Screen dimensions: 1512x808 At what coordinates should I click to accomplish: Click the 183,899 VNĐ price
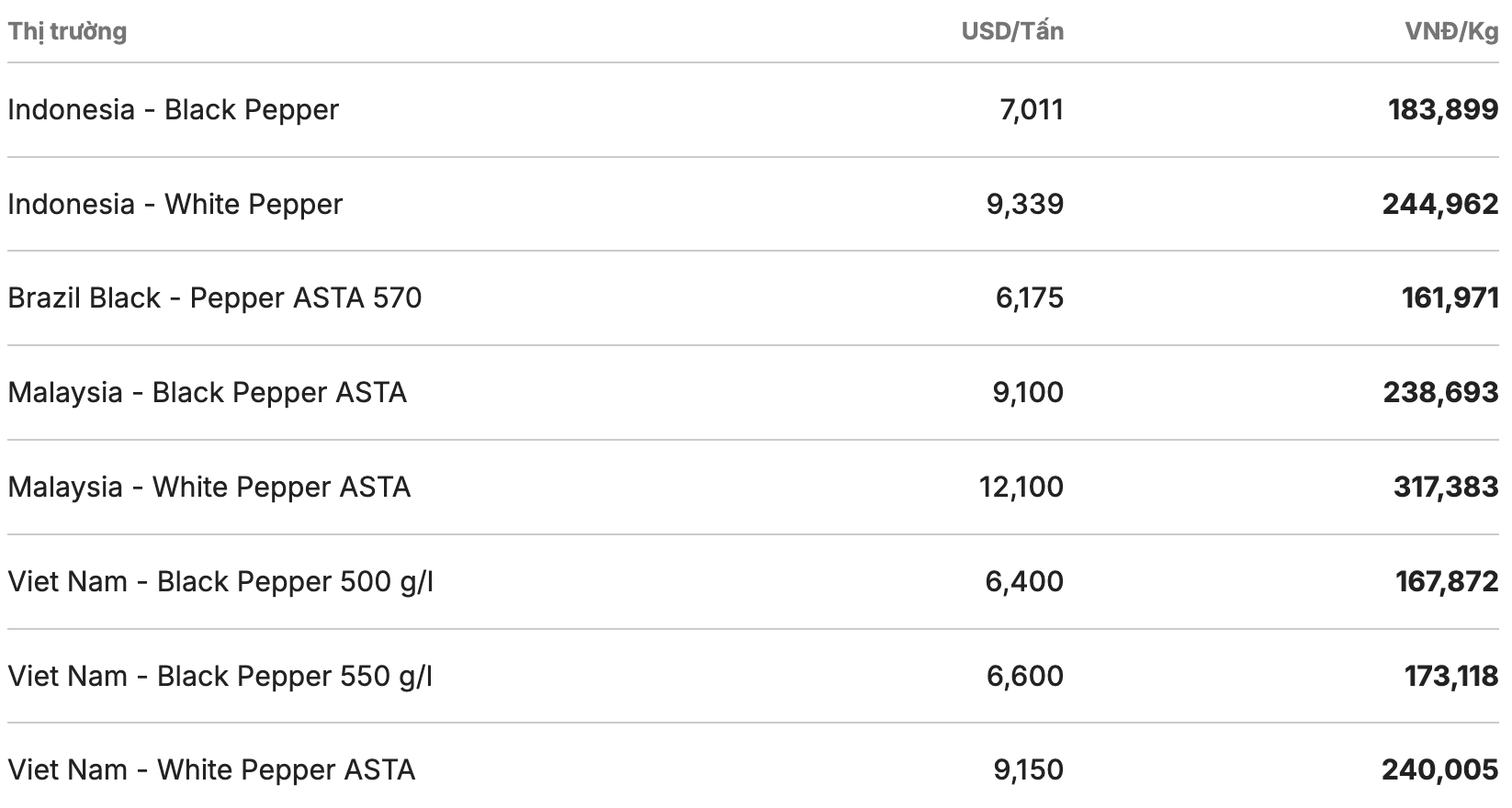(x=1443, y=110)
